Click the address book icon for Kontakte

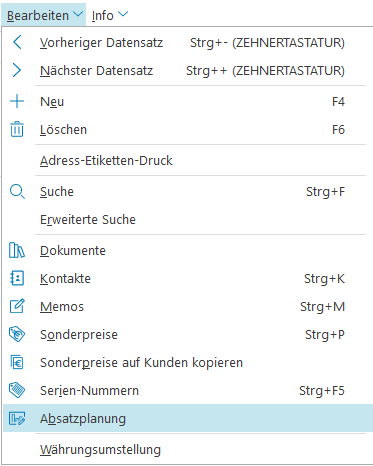point(17,278)
